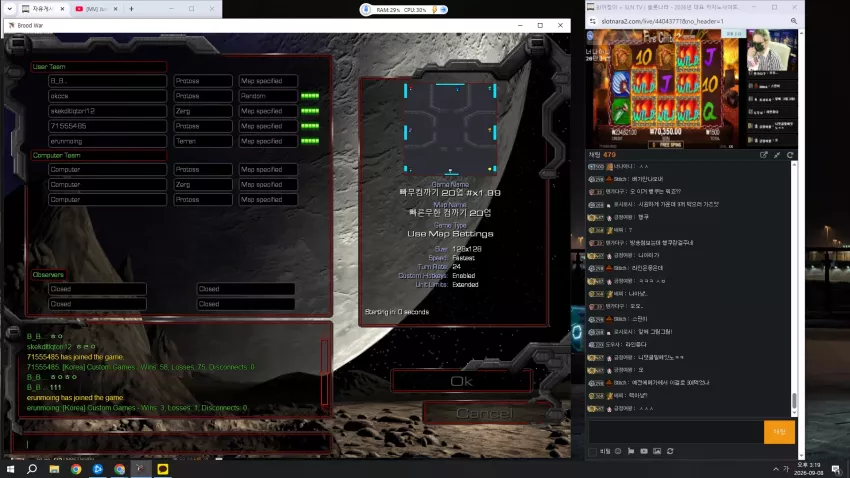Open the yellow KakaoTalk taskbar icon
The height and width of the screenshot is (478, 850).
point(163,469)
